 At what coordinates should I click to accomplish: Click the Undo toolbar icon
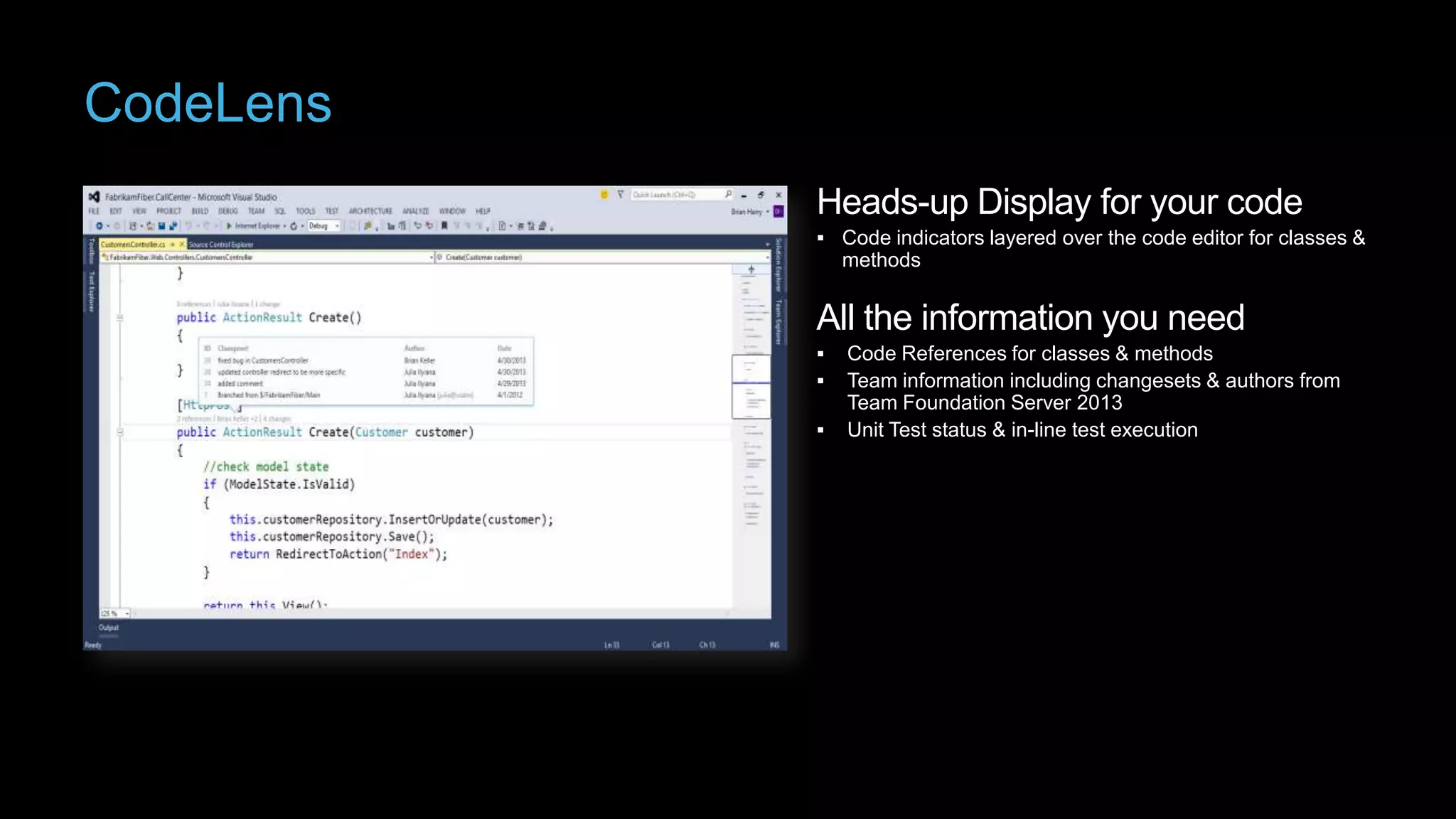189,226
